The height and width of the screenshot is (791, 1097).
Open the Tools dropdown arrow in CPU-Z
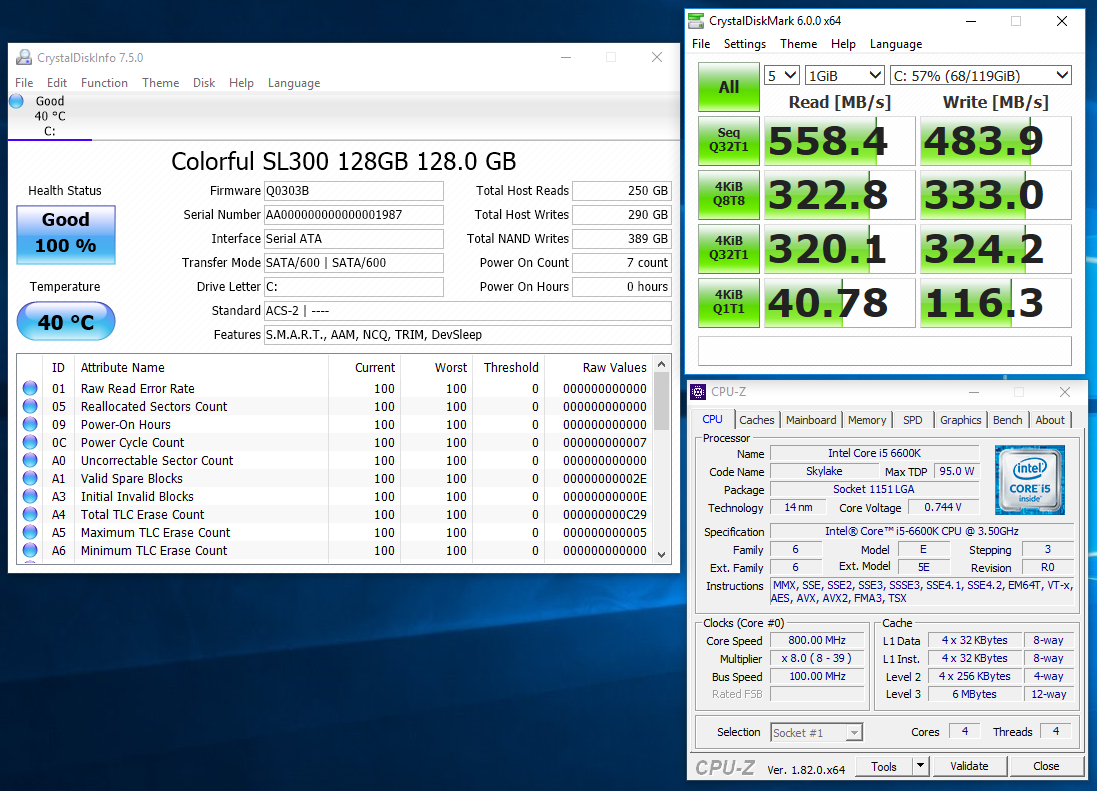click(920, 766)
